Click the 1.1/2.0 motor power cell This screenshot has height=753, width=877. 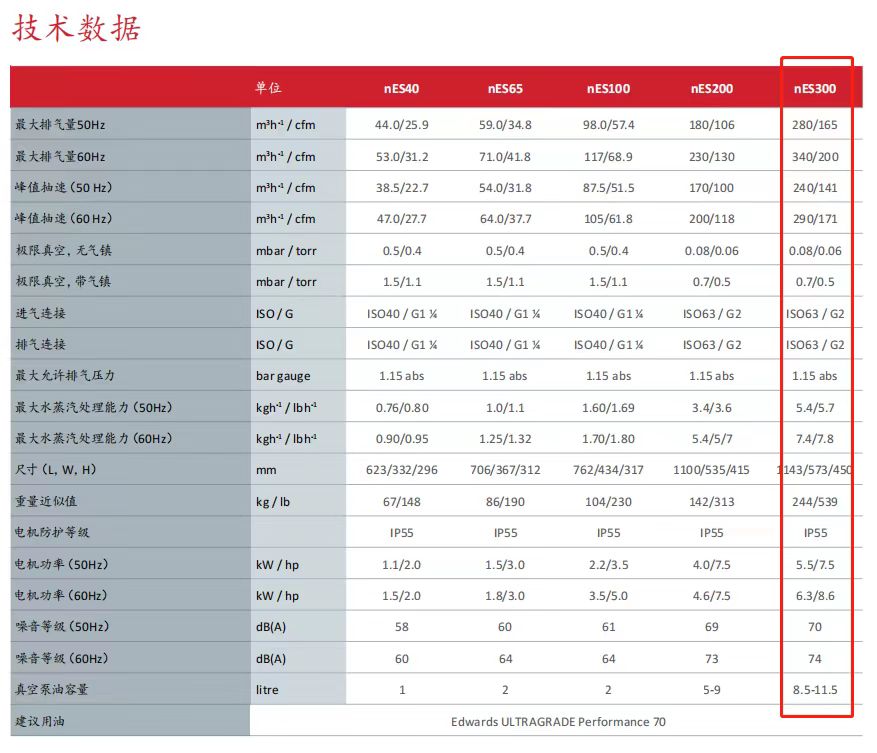(402, 565)
